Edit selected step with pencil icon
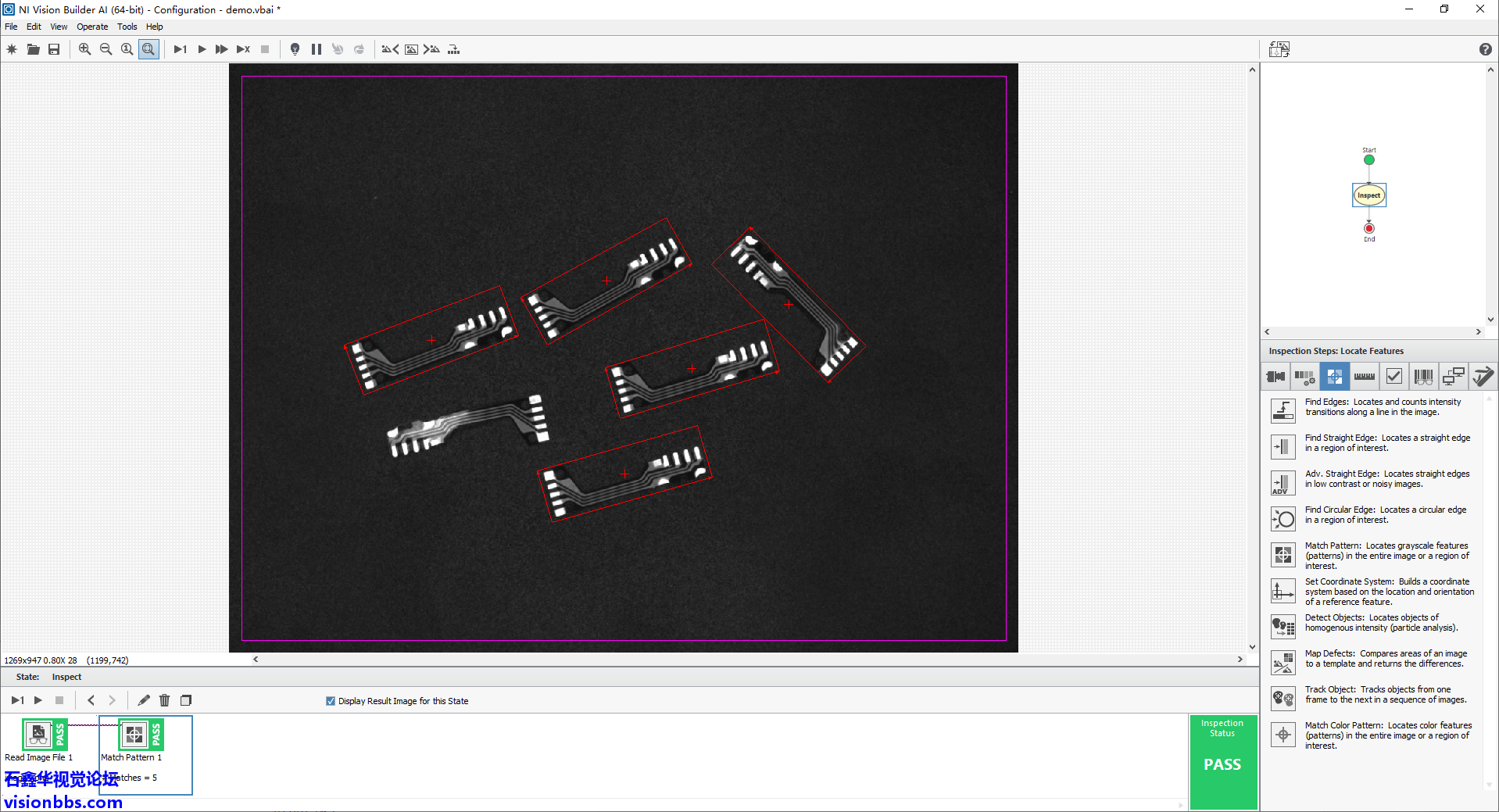The height and width of the screenshot is (812, 1499). point(143,700)
